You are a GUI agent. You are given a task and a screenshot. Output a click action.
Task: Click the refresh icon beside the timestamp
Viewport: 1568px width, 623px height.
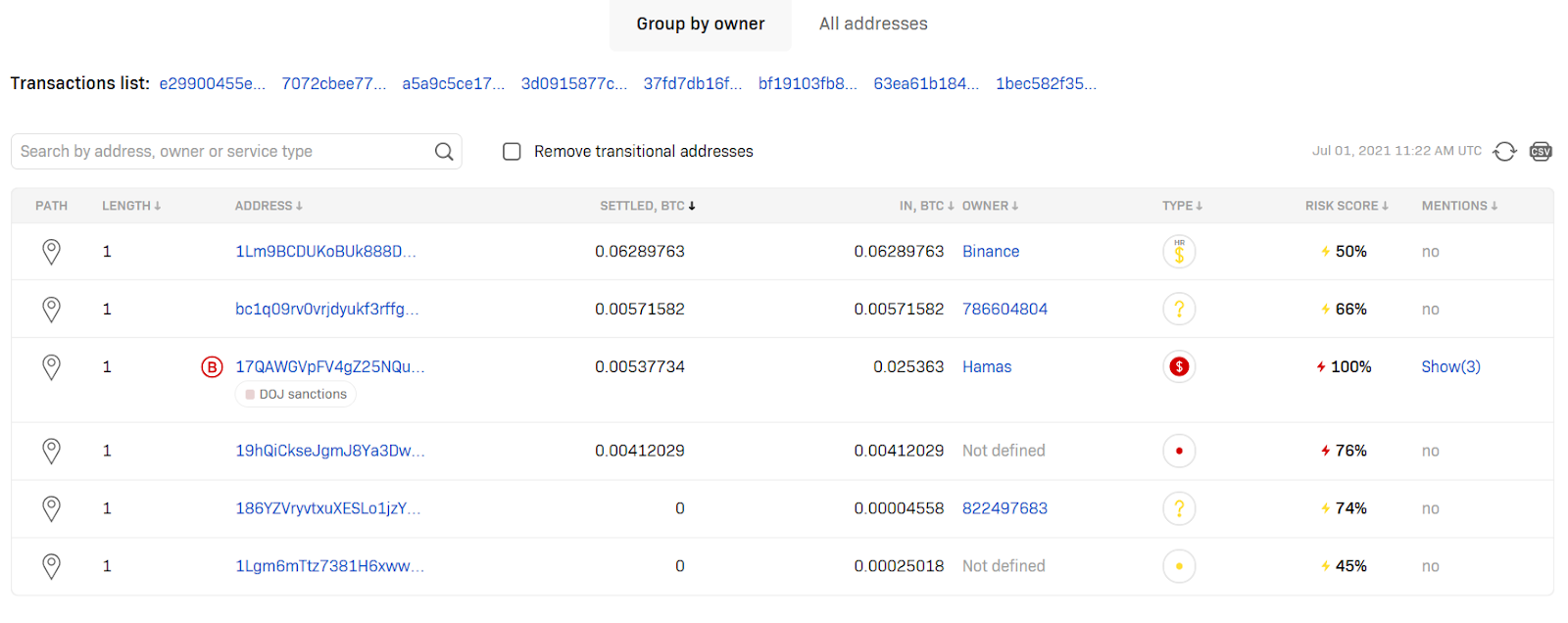[x=1504, y=151]
